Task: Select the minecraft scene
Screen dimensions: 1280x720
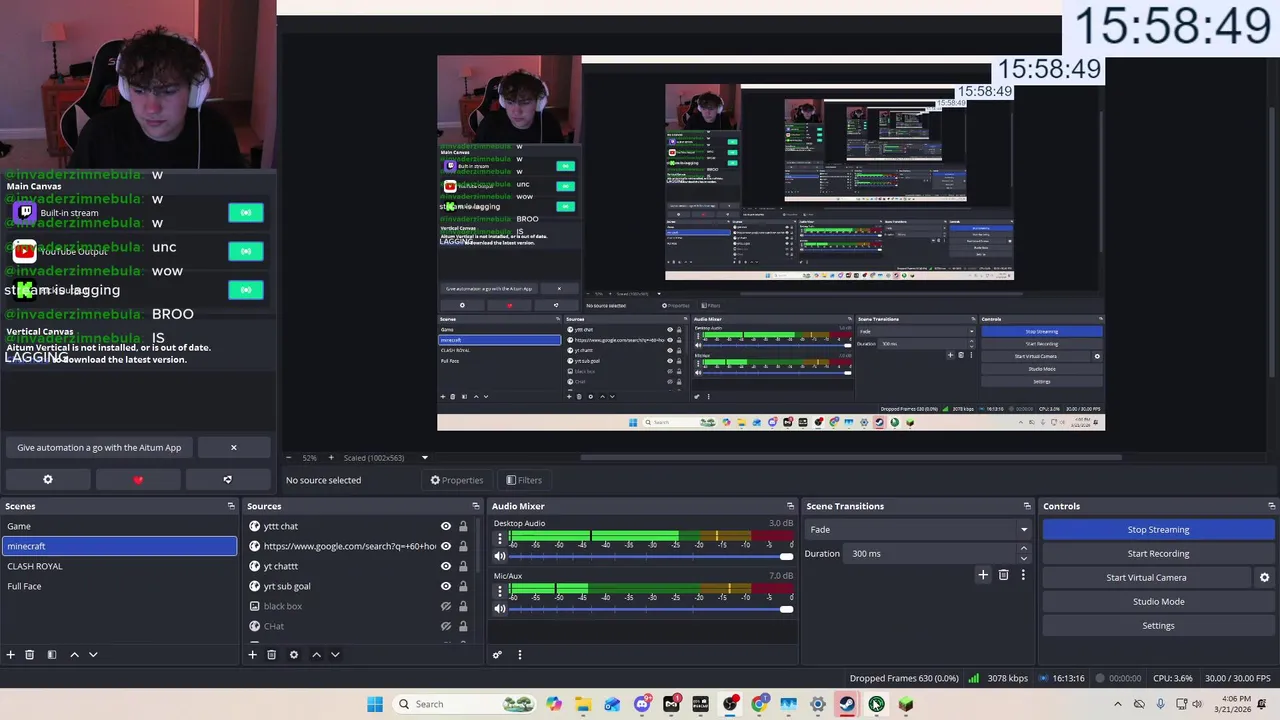Action: tap(119, 546)
